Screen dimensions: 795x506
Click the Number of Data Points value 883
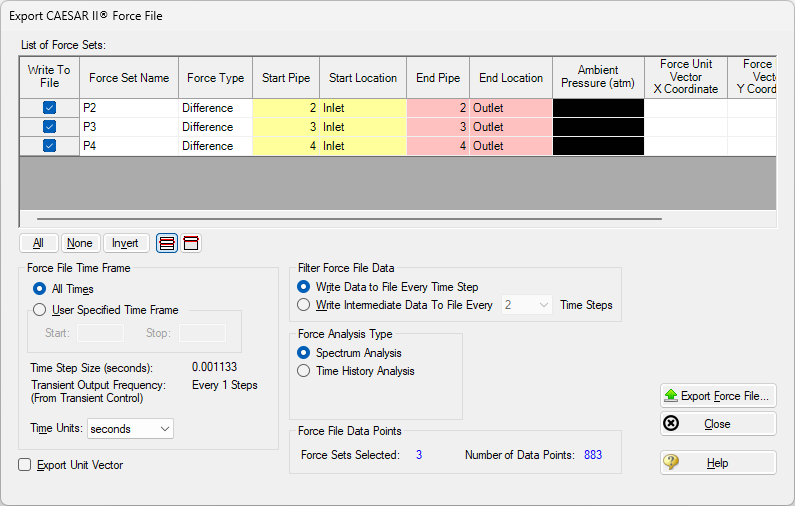[x=593, y=455]
